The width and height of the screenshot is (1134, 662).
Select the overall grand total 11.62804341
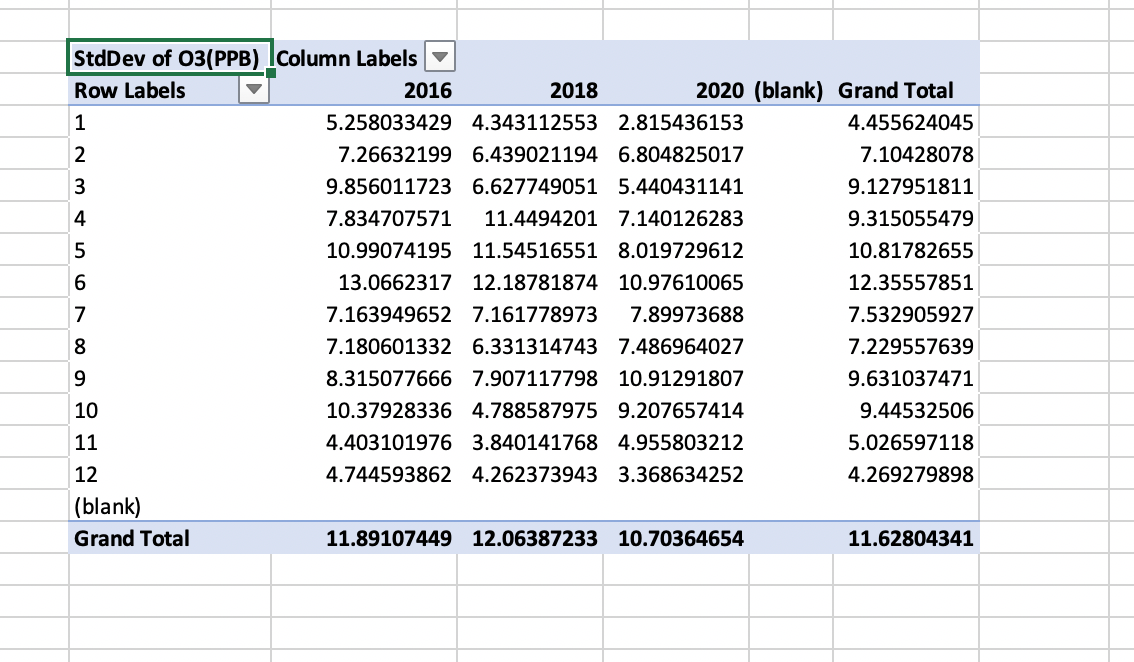point(910,539)
